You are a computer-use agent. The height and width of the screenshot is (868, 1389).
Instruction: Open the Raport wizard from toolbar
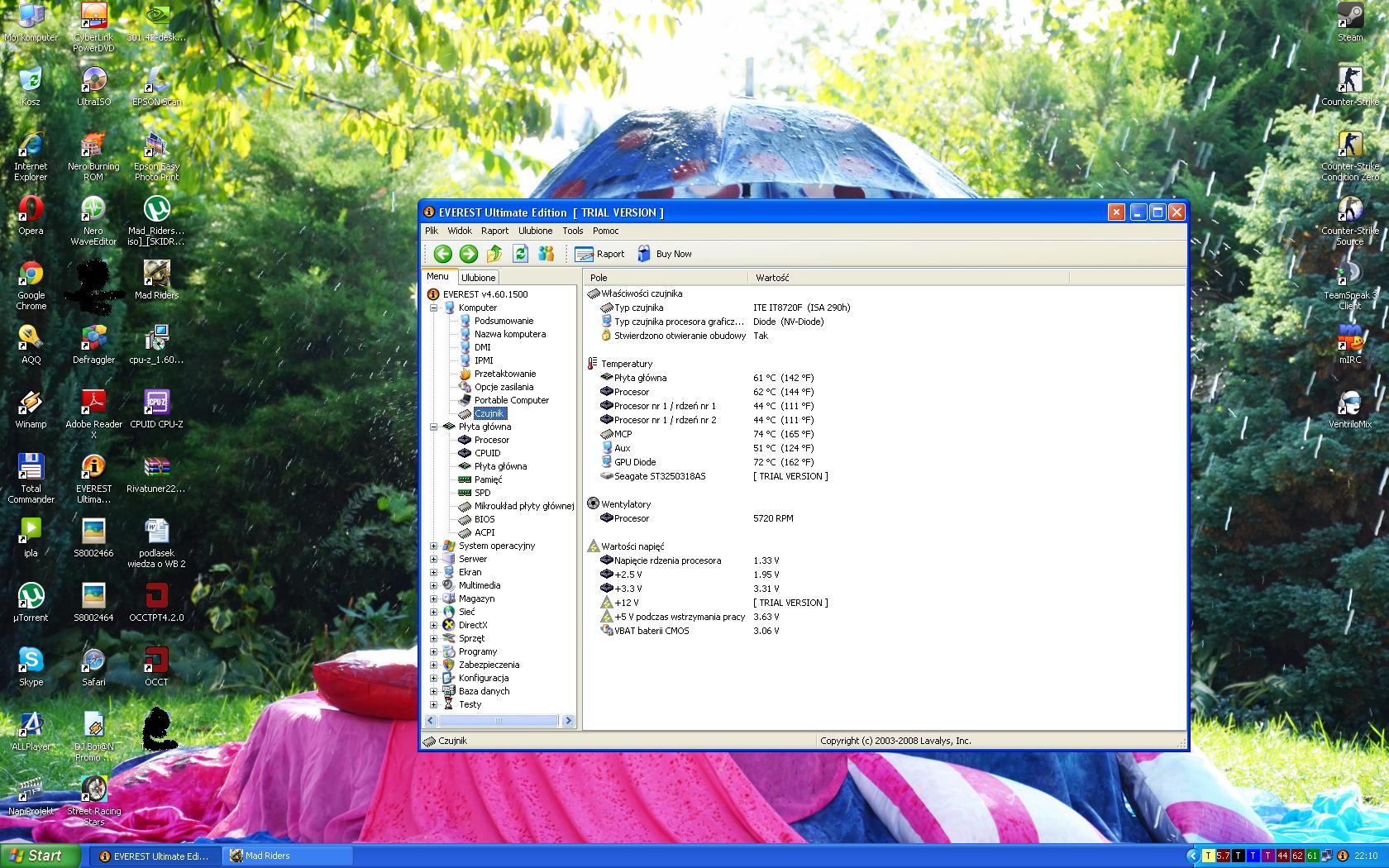(x=599, y=254)
